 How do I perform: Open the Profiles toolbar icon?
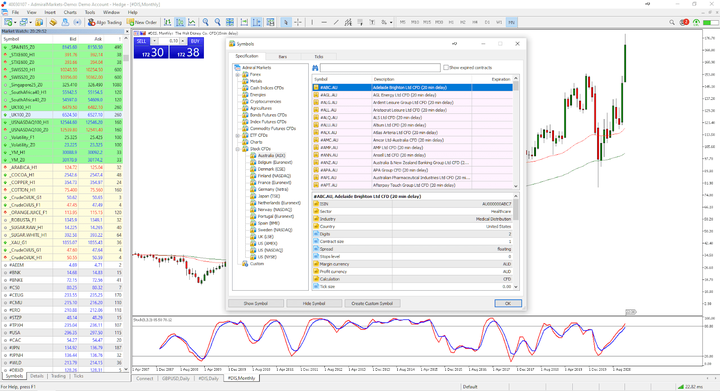23,22
